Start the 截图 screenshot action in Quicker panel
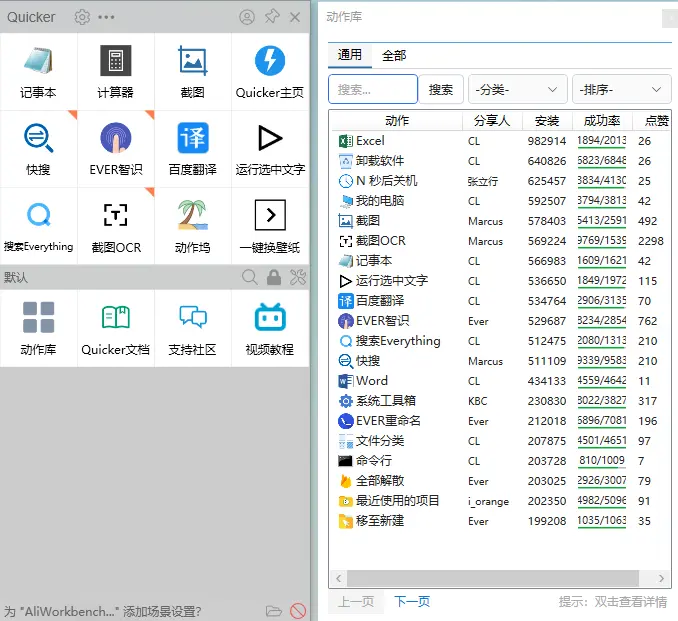Image resolution: width=678 pixels, height=621 pixels. pos(192,72)
